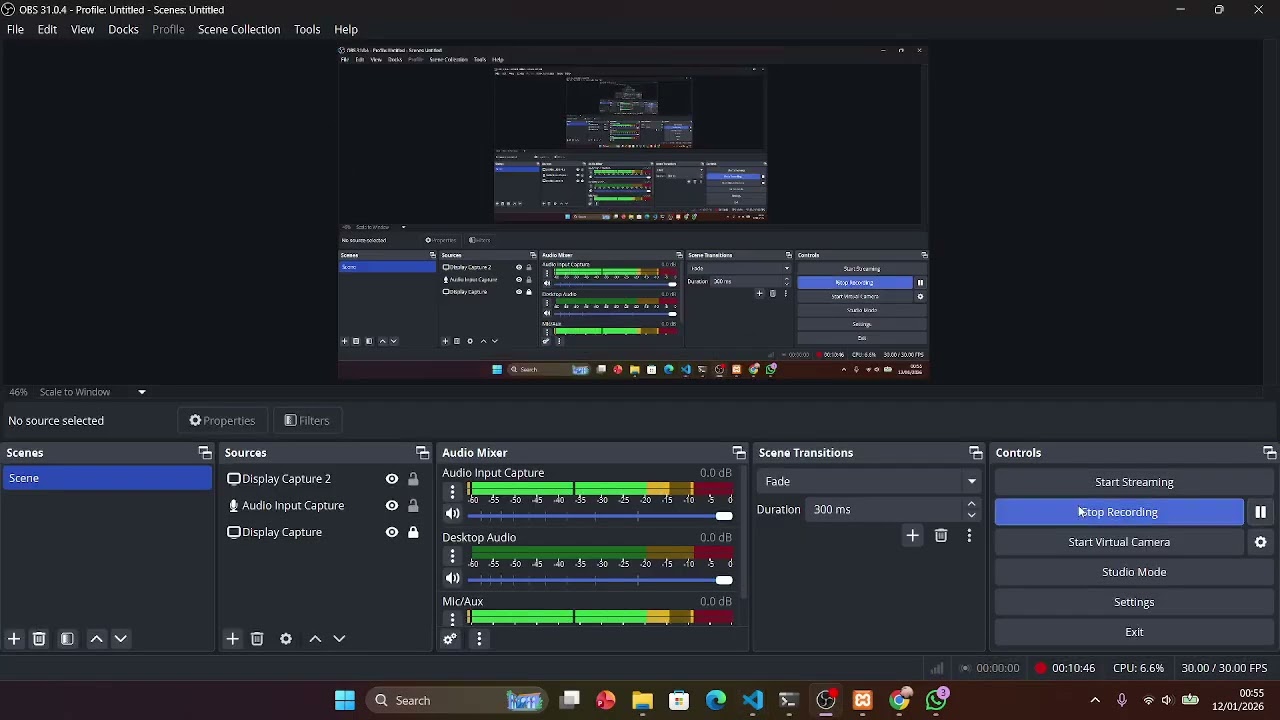The image size is (1280, 720).
Task: Pop out the Audio Mixer dock
Action: click(739, 453)
